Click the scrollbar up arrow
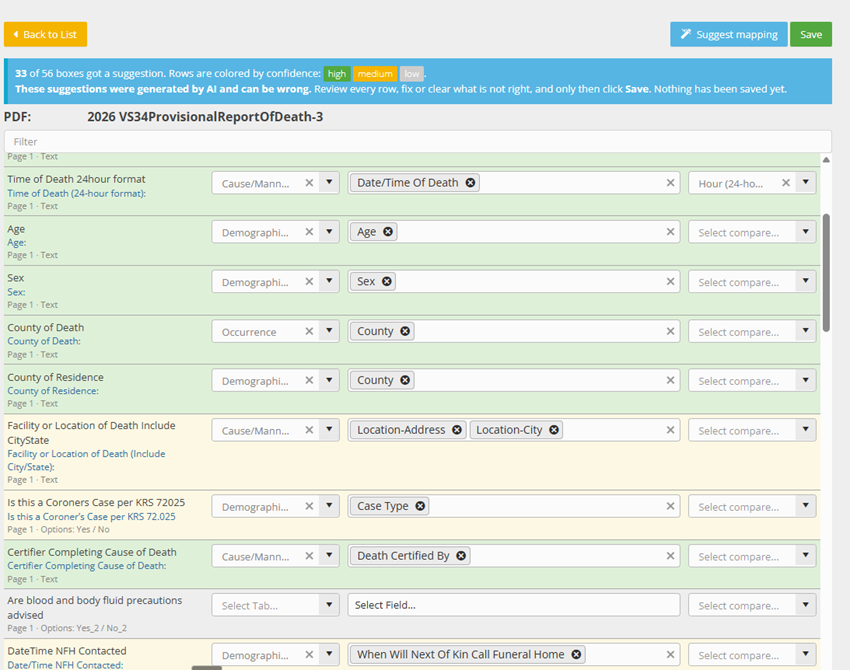The image size is (850, 670). coord(826,159)
